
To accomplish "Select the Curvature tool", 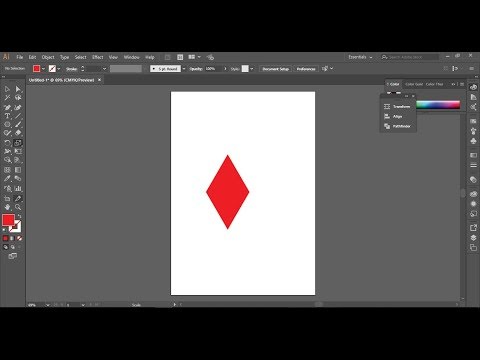I will (18, 108).
